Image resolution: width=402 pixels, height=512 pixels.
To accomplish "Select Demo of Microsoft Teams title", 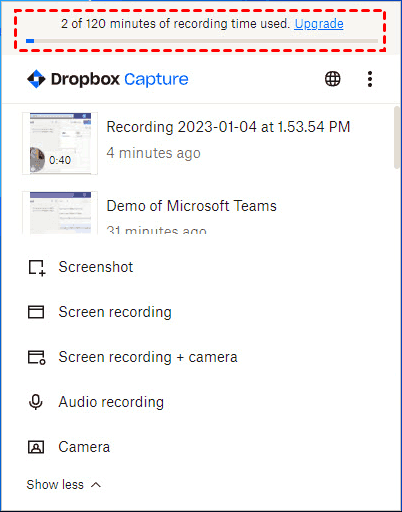I will click(x=191, y=206).
